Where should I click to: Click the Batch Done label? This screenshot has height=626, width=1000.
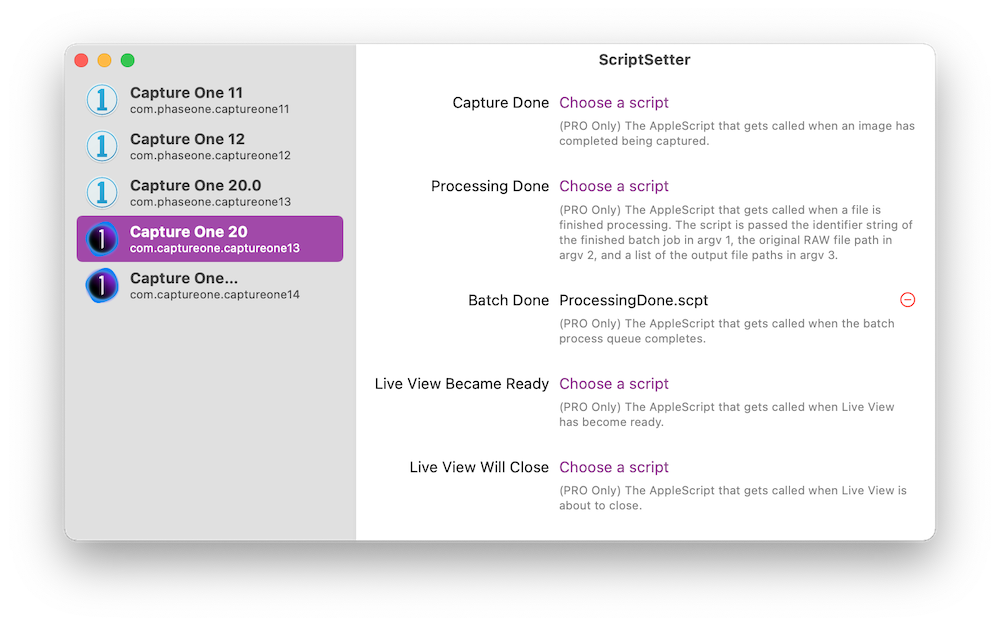(508, 300)
